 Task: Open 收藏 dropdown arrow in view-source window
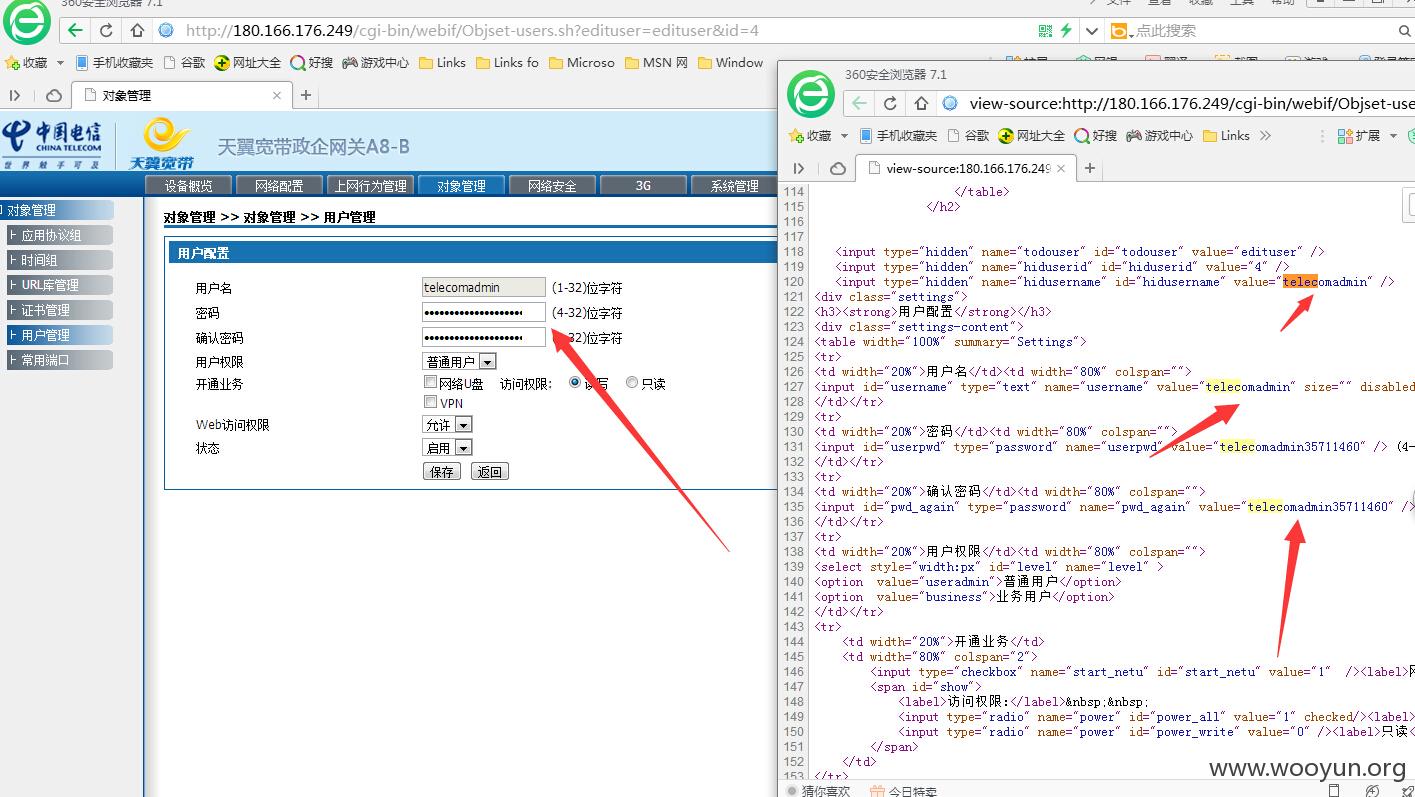tap(844, 135)
